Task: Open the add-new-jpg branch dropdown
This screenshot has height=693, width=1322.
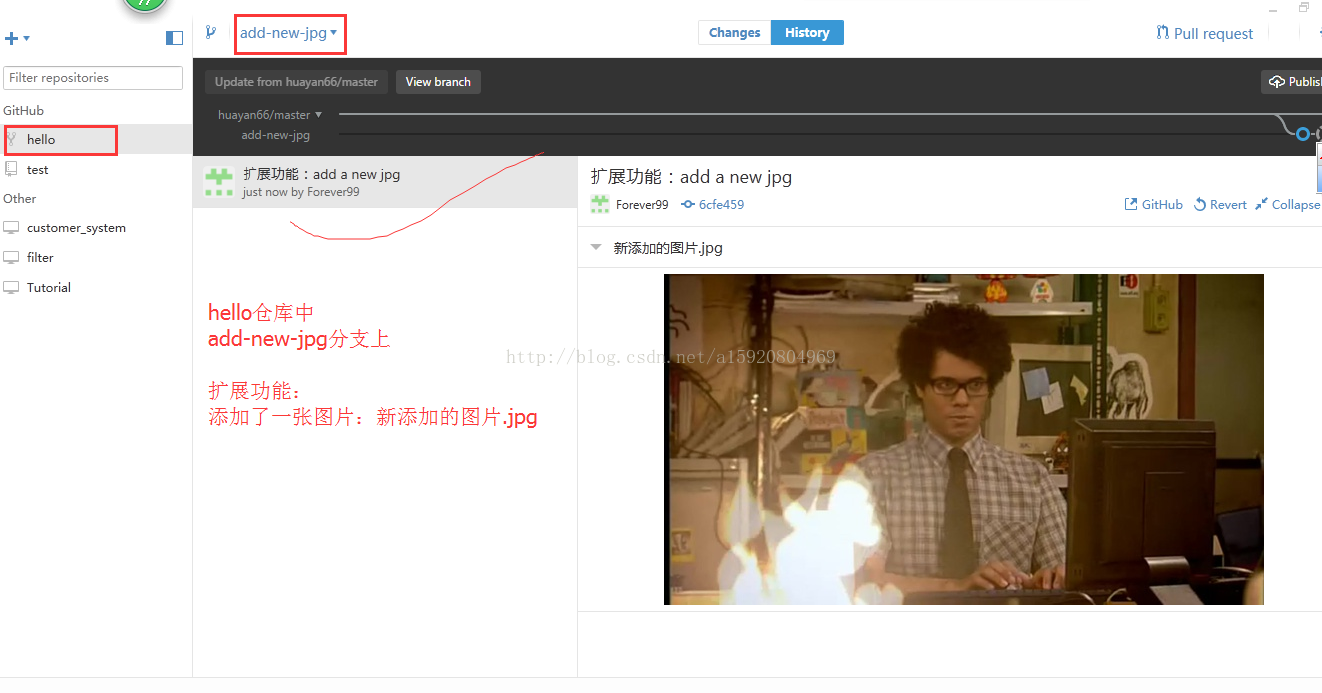Action: (x=289, y=33)
